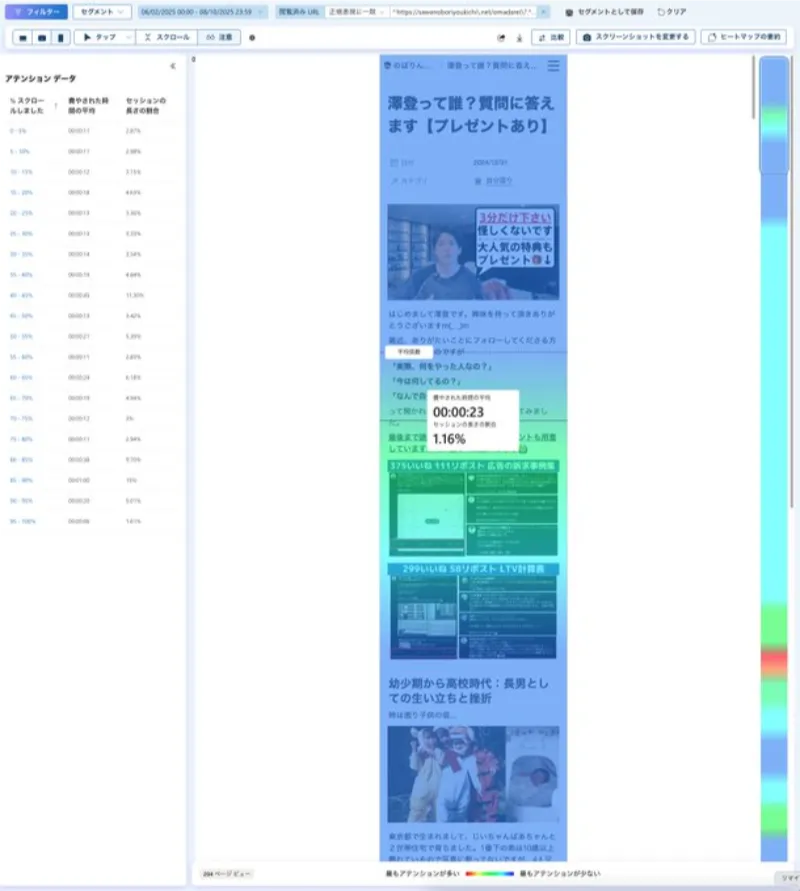Open the date range picker dropdown
Image resolution: width=800 pixels, height=891 pixels.
point(202,12)
